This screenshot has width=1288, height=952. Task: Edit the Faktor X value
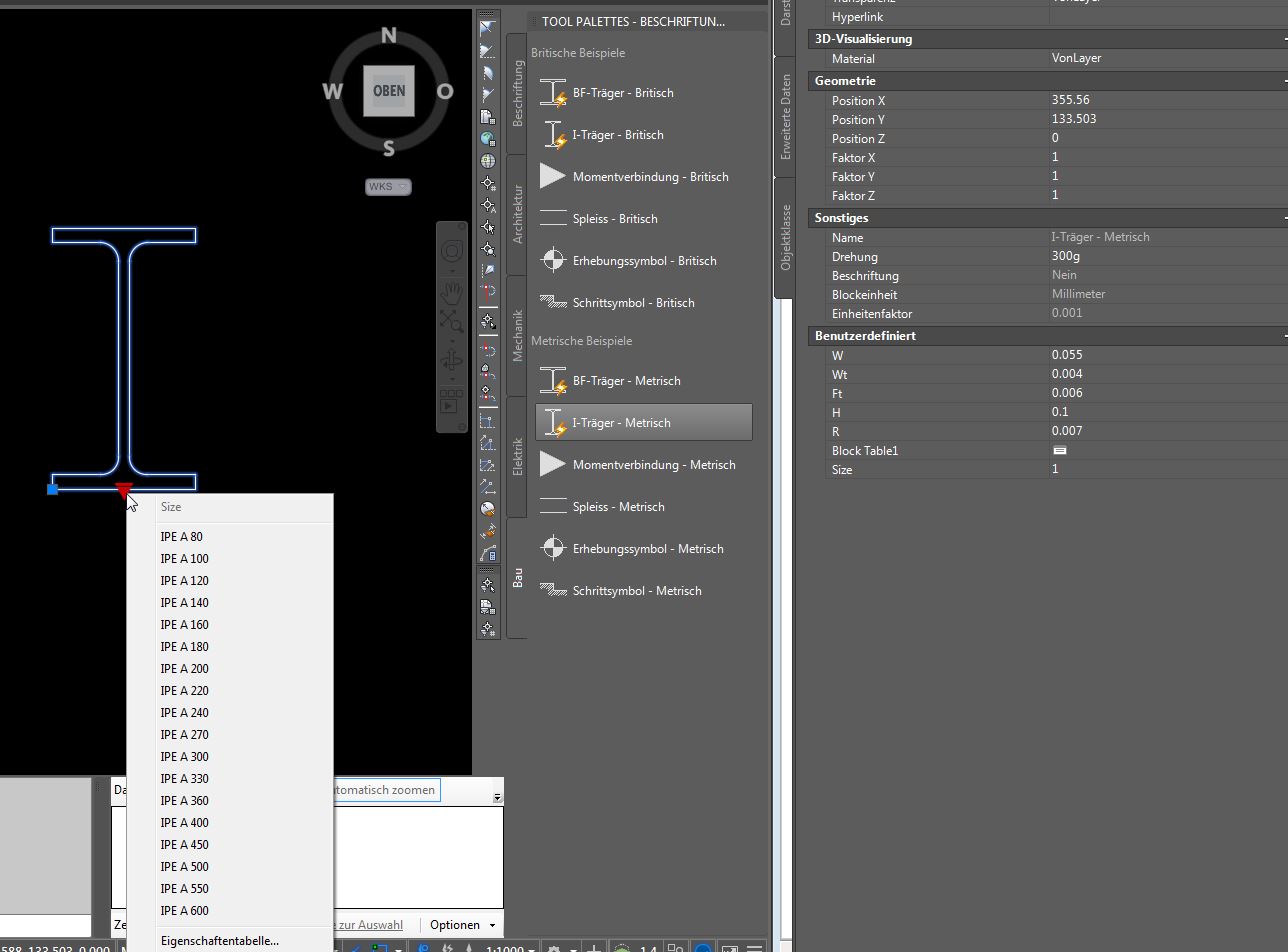pos(1168,157)
